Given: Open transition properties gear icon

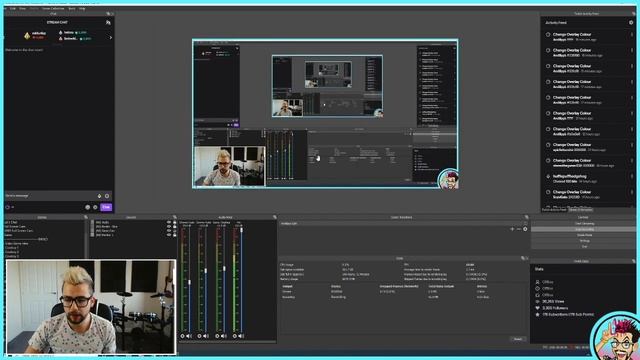Looking at the screenshot, I should click(x=525, y=229).
